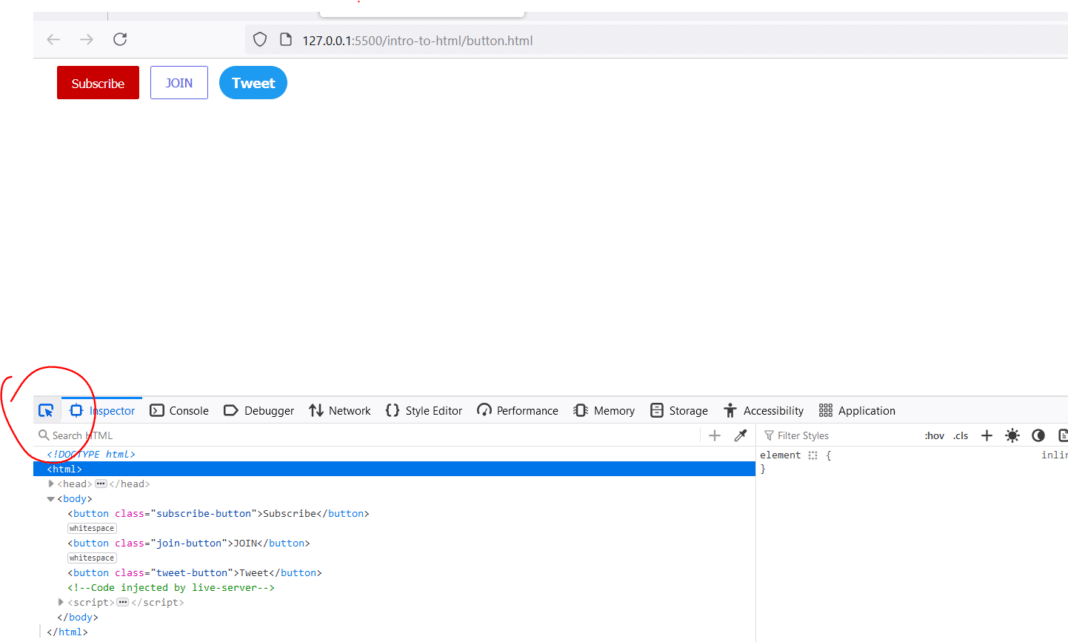Switch to Performance tab
1068x642 pixels.
tap(518, 411)
